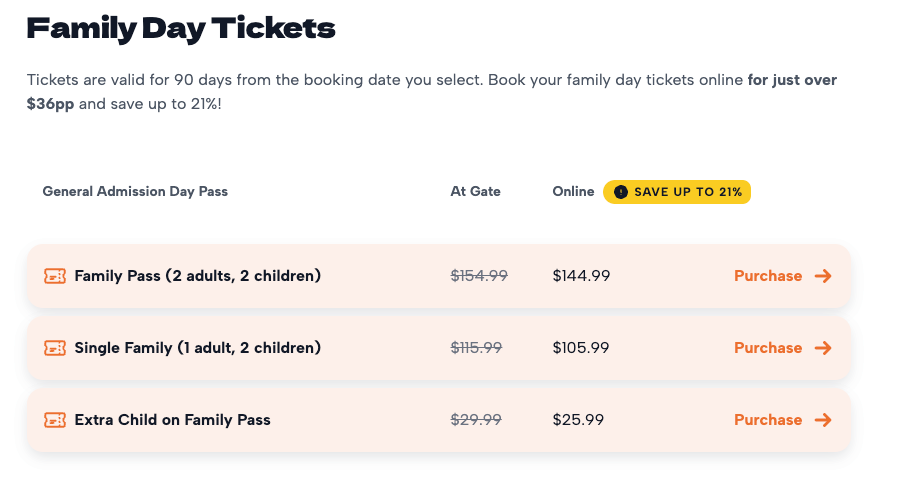The height and width of the screenshot is (491, 897).
Task: Click arrow icon in Family Pass row
Action: click(x=823, y=276)
